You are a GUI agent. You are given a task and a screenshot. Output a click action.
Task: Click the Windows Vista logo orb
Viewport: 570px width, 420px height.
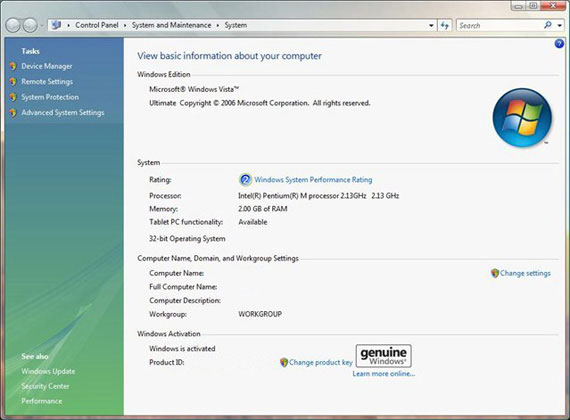(522, 117)
